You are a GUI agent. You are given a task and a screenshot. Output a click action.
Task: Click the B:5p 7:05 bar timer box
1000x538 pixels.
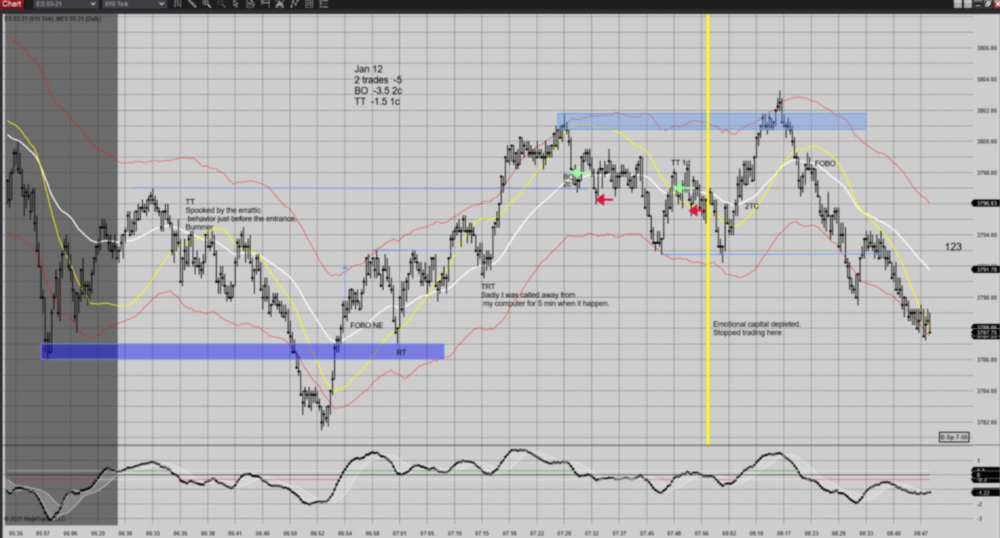(953, 438)
